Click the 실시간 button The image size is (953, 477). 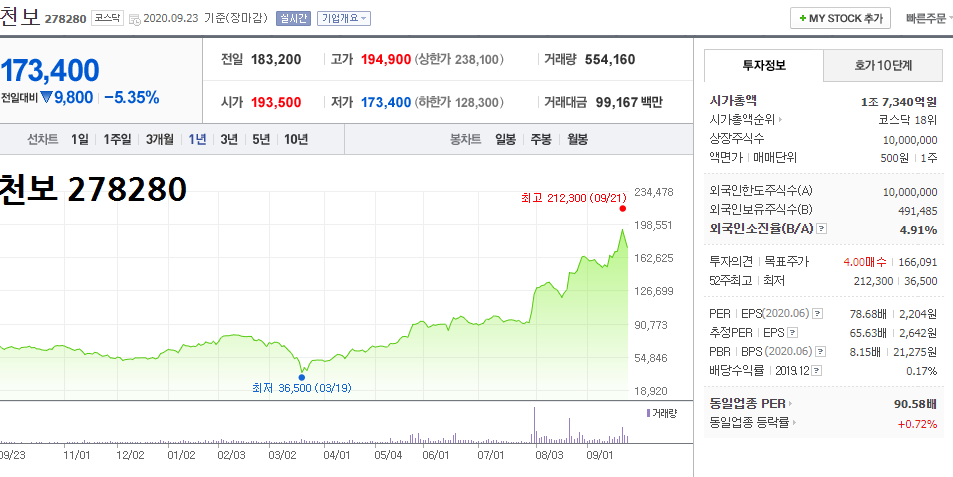tap(294, 18)
